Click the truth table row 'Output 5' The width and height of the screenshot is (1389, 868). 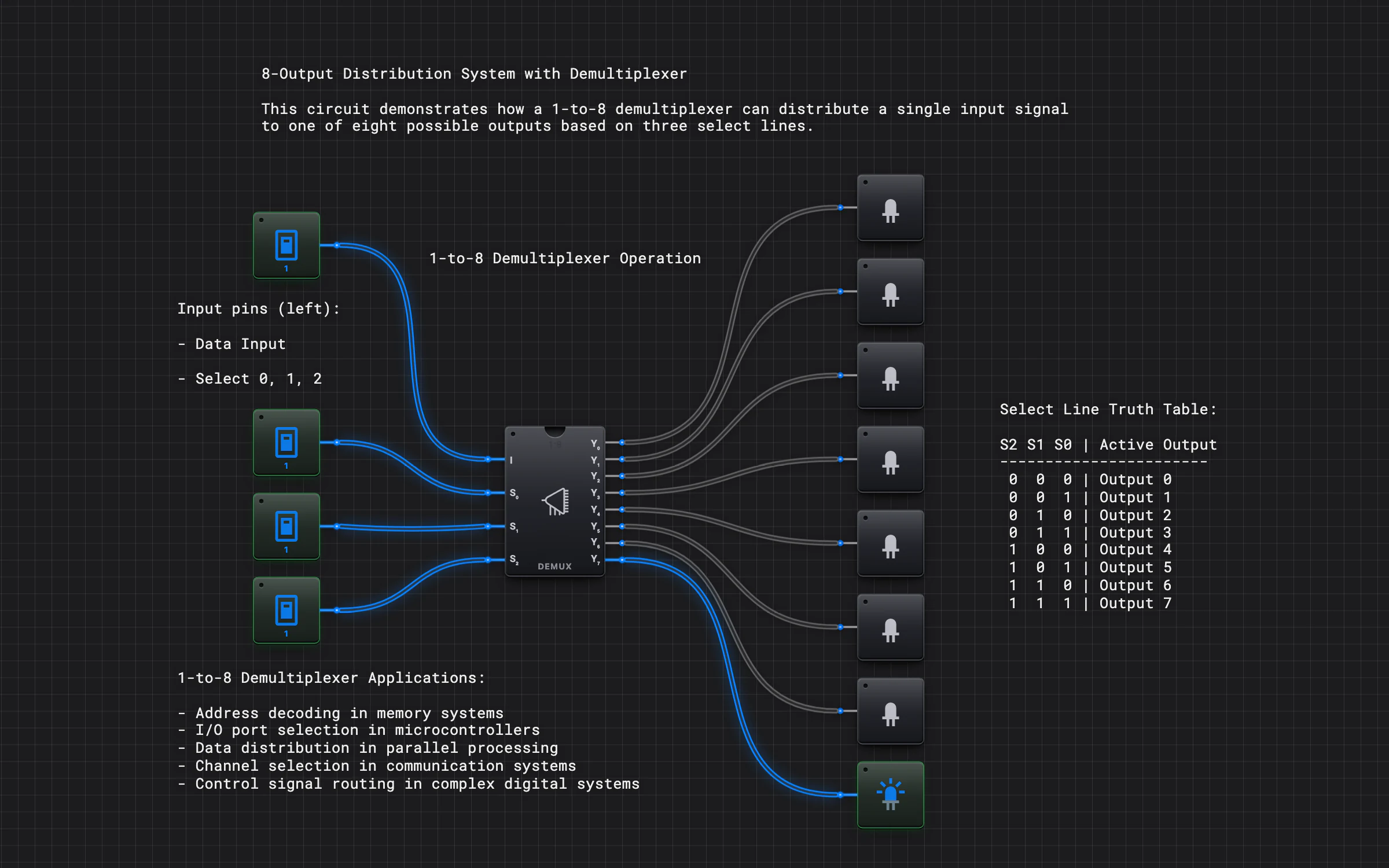tap(1090, 568)
